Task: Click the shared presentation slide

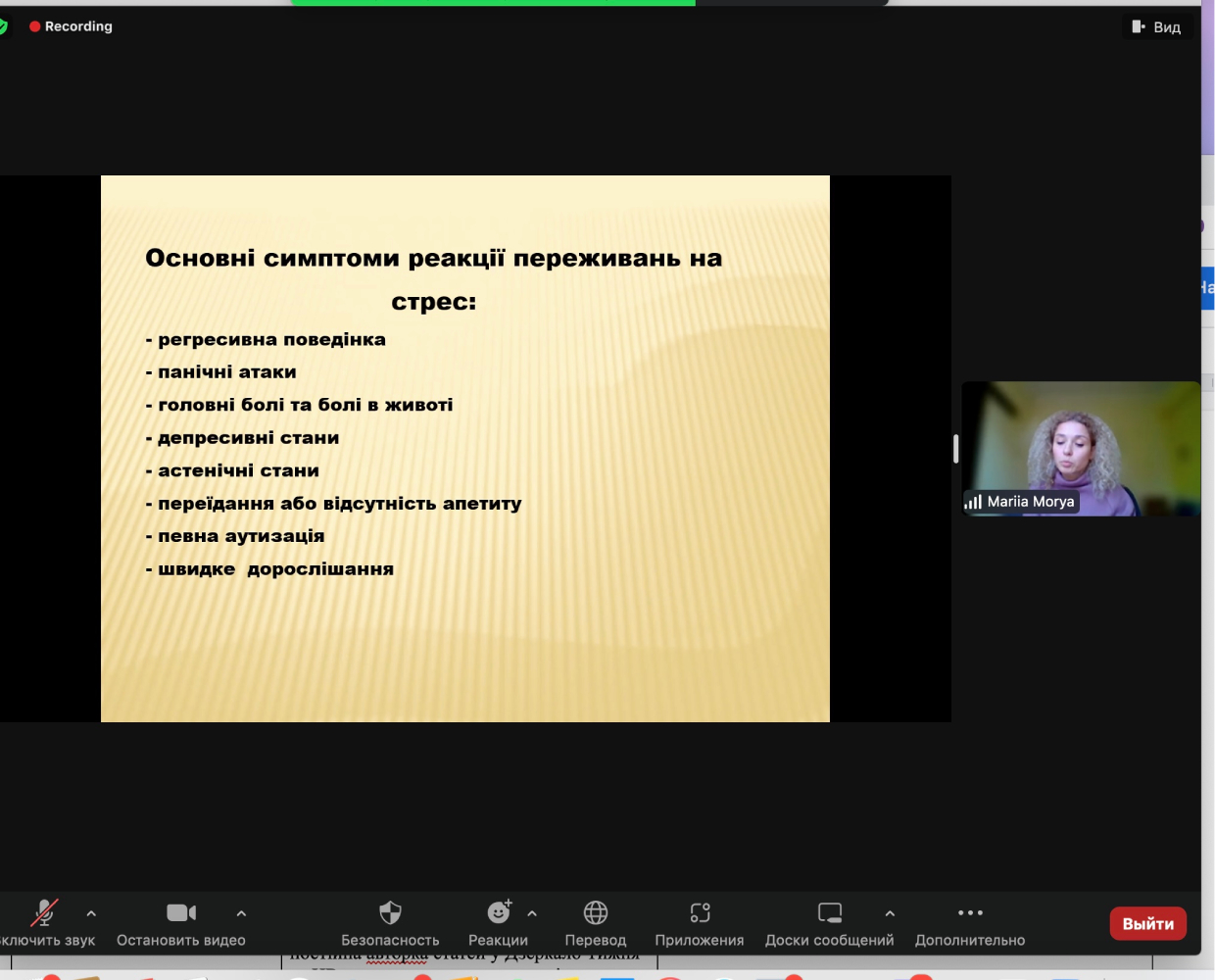Action: [x=465, y=449]
